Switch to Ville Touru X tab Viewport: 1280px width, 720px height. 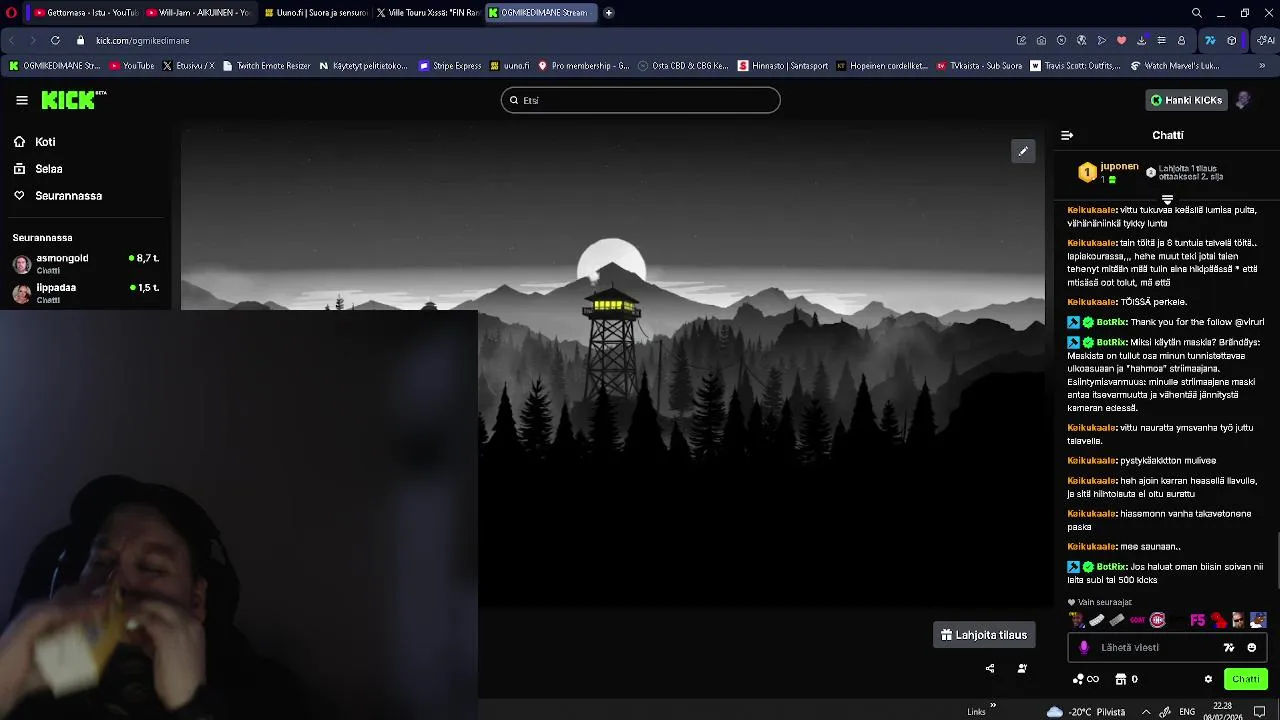pyautogui.click(x=428, y=13)
